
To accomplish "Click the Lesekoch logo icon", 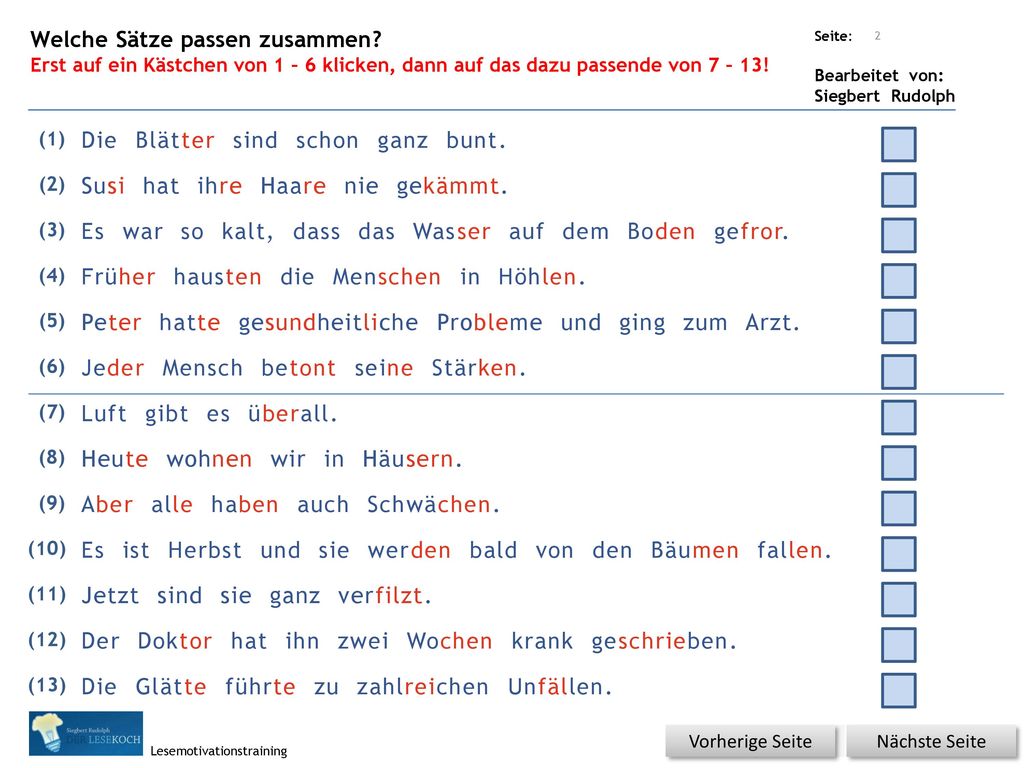I will pyautogui.click(x=86, y=734).
